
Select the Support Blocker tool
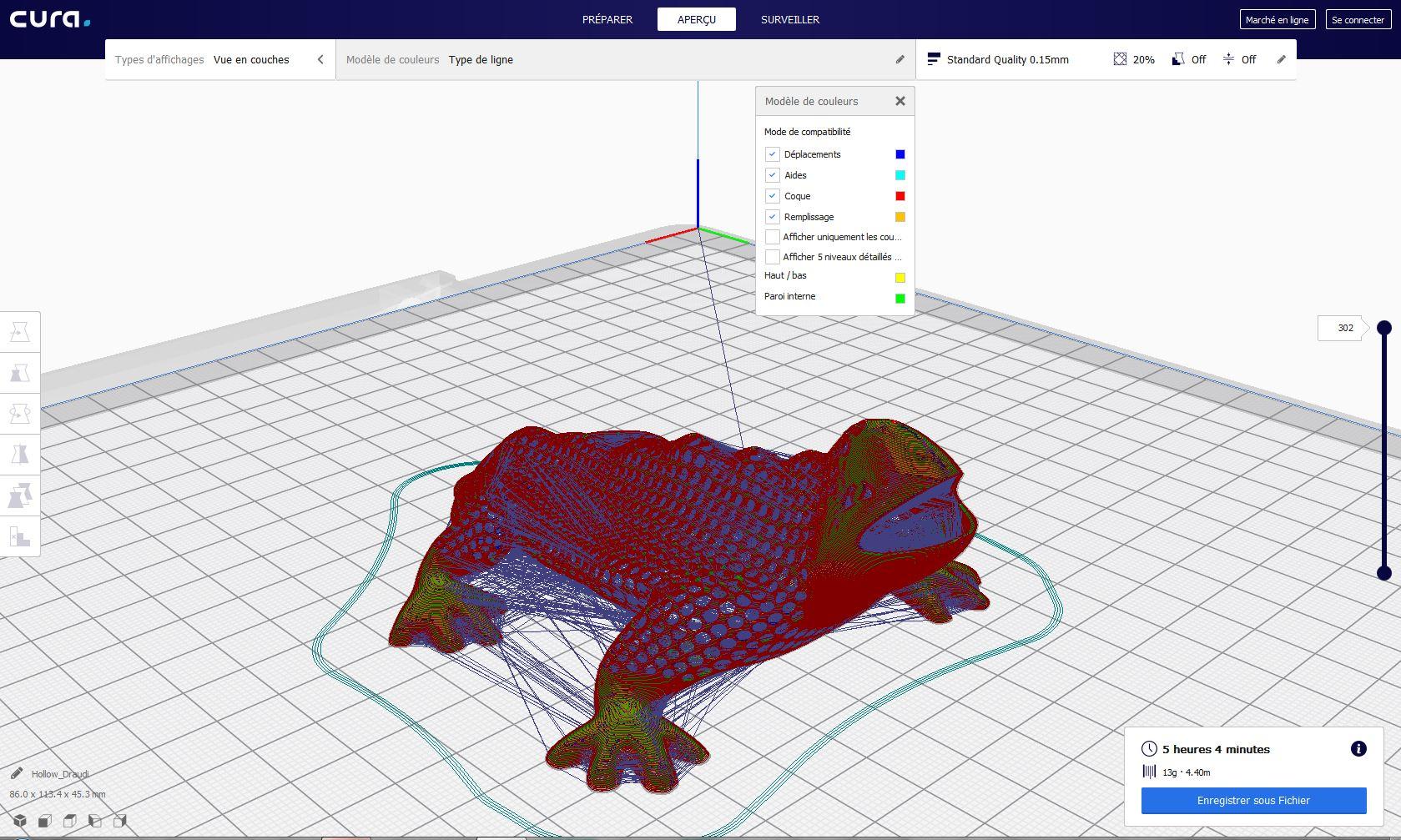coord(20,536)
